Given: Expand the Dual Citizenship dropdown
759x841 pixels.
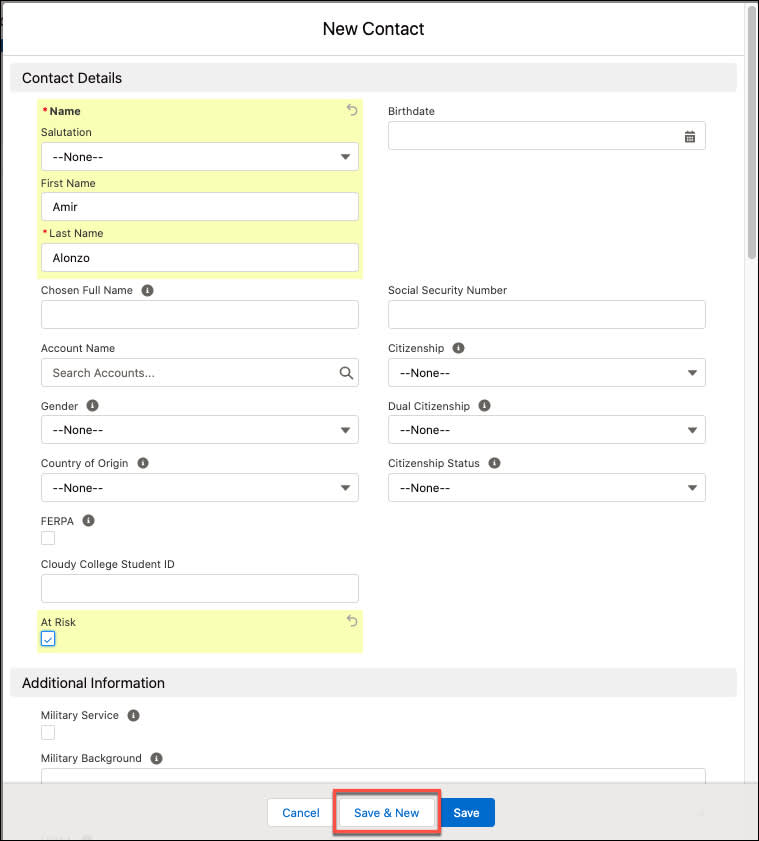Looking at the screenshot, I should click(546, 429).
